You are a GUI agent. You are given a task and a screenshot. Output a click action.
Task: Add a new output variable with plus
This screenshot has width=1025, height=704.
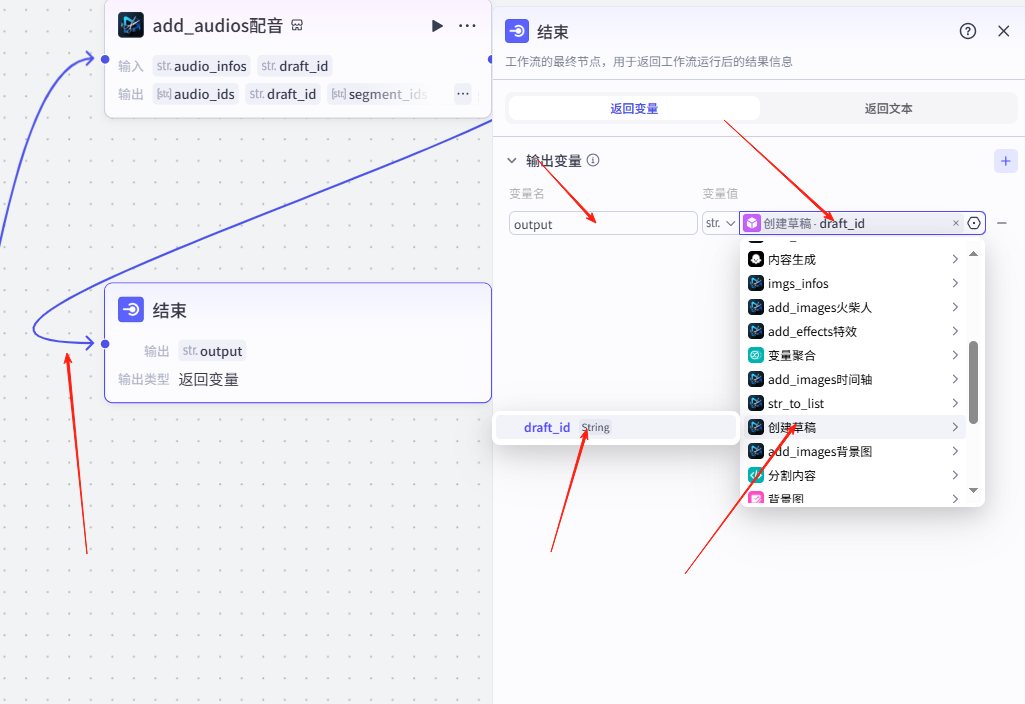[1005, 161]
